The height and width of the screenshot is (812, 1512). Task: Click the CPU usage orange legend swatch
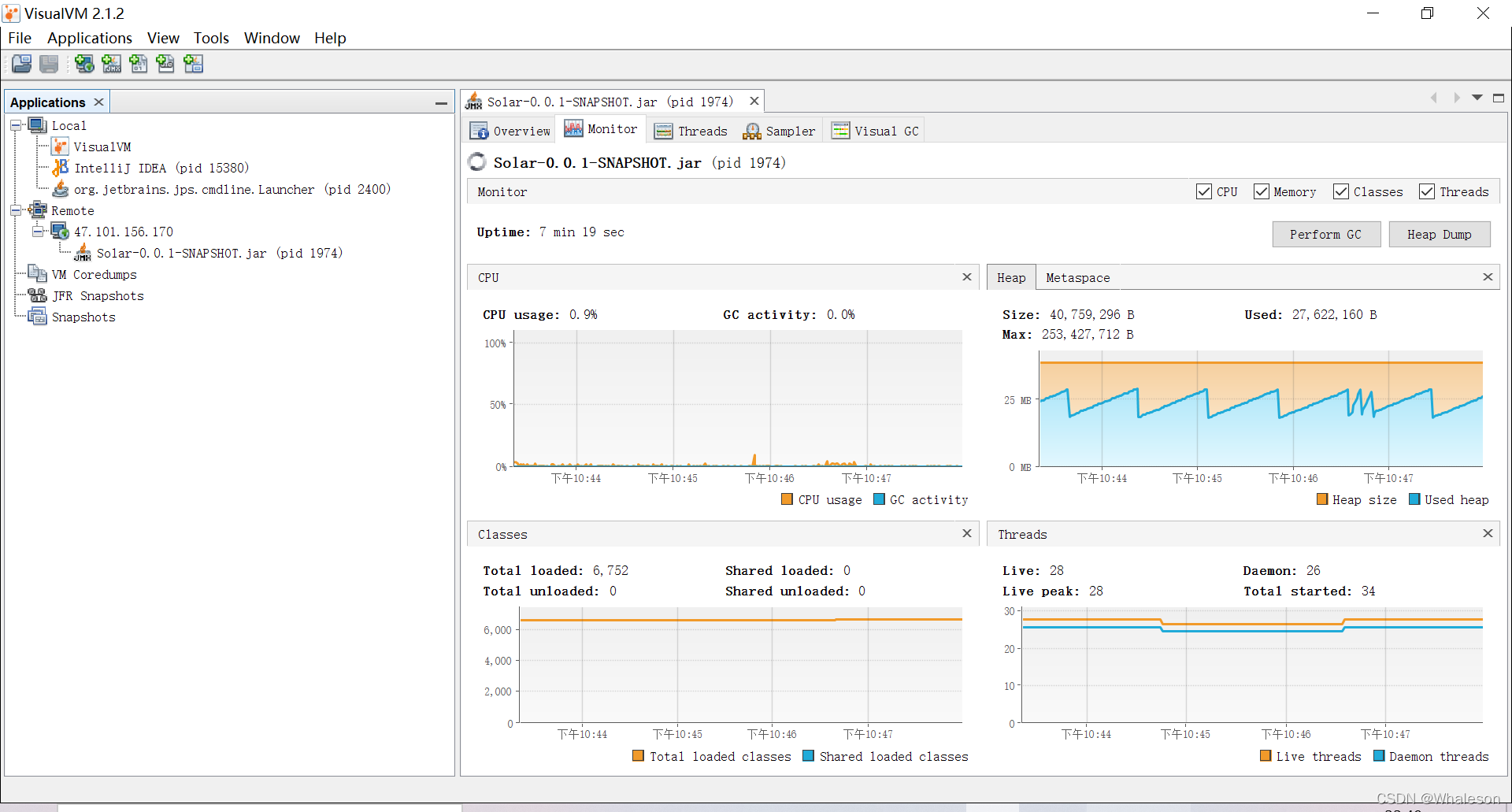tap(787, 499)
